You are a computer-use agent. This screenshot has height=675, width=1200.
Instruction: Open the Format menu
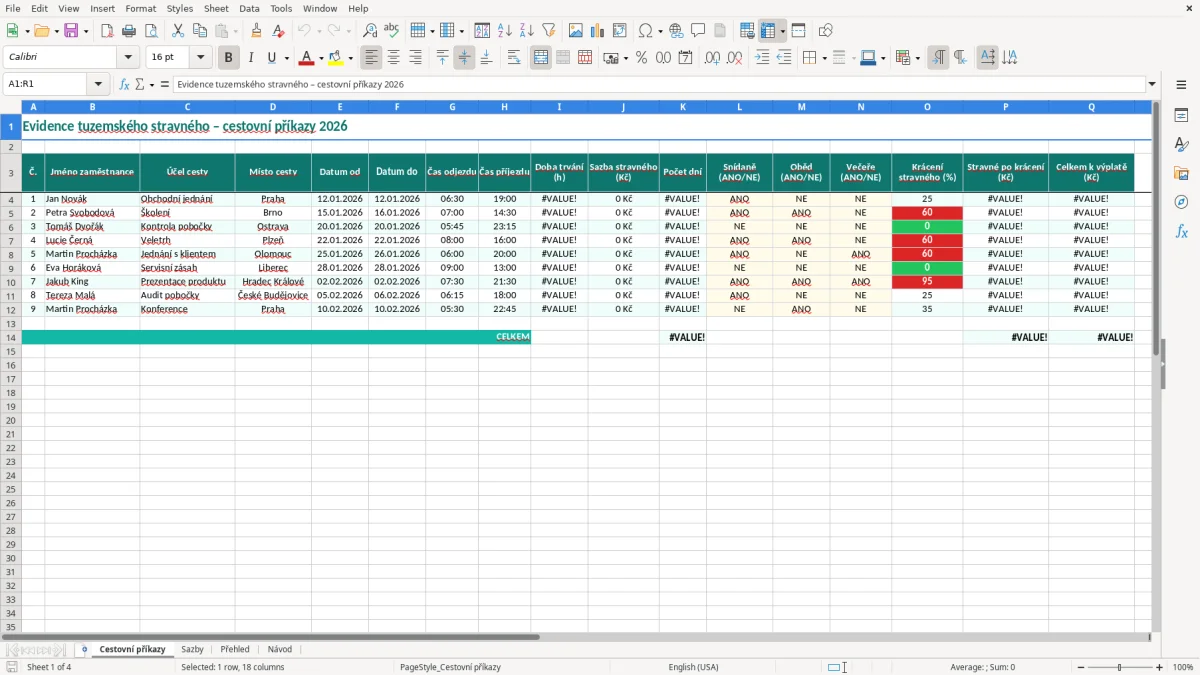(x=140, y=8)
